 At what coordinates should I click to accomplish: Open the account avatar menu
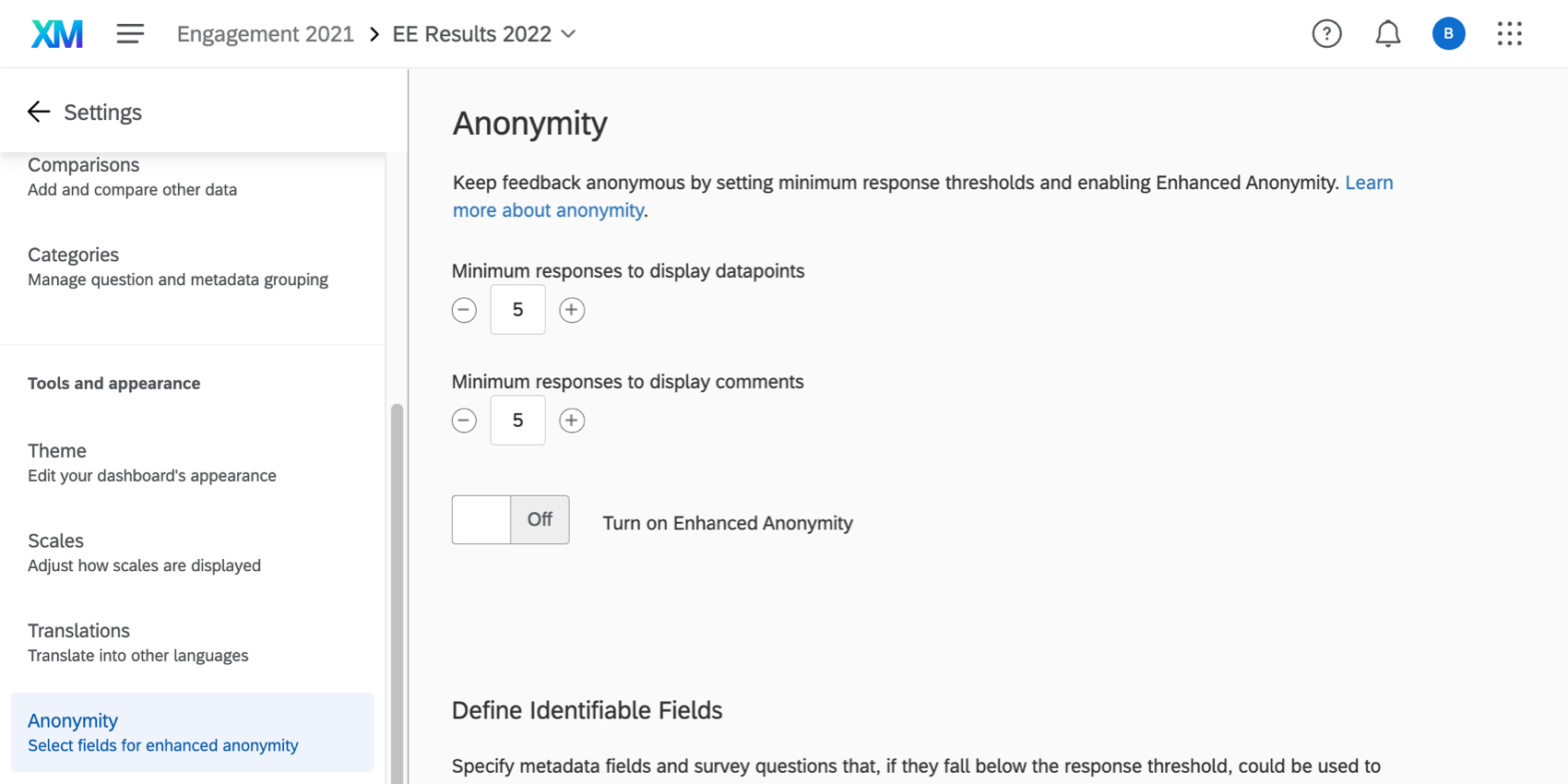[1447, 33]
